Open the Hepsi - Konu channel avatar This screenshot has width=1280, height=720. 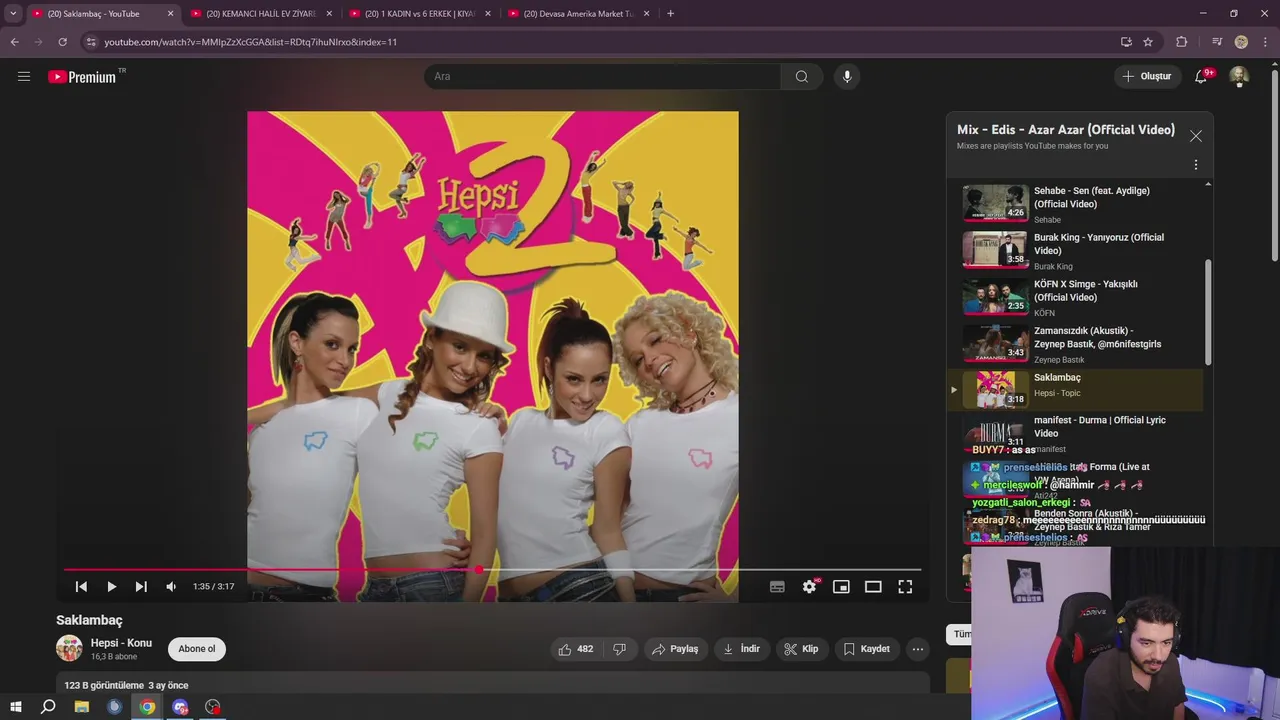69,648
